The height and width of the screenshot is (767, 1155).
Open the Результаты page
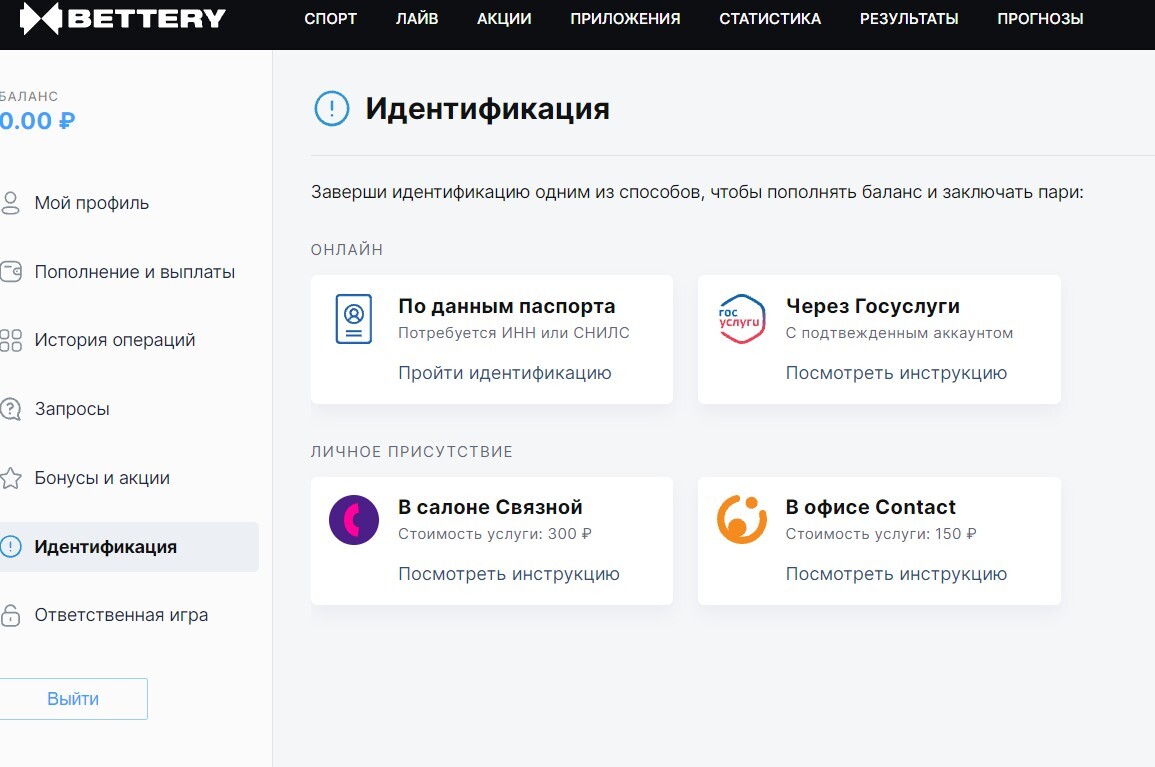point(909,18)
